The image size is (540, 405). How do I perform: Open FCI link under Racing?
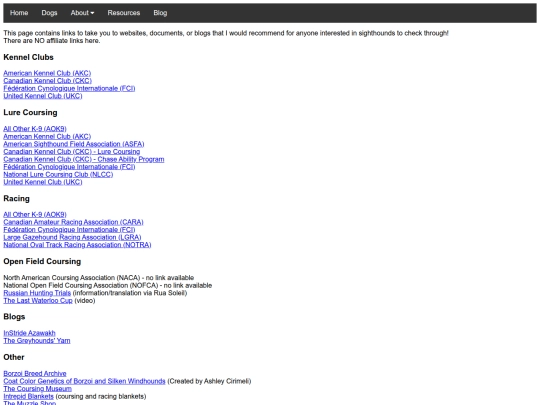pyautogui.click(x=69, y=229)
